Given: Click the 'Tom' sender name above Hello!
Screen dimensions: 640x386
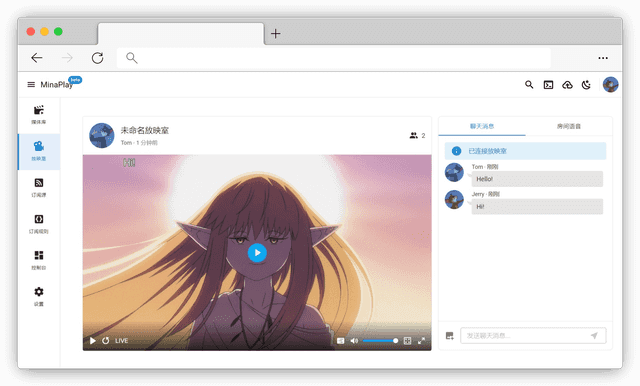Looking at the screenshot, I should coord(477,166).
